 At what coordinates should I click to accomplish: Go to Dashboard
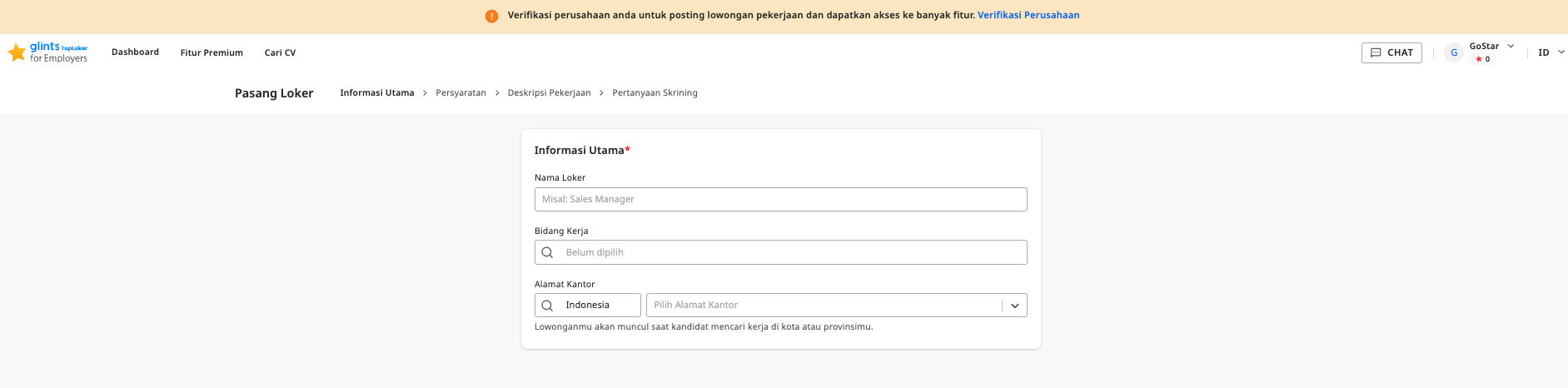135,52
